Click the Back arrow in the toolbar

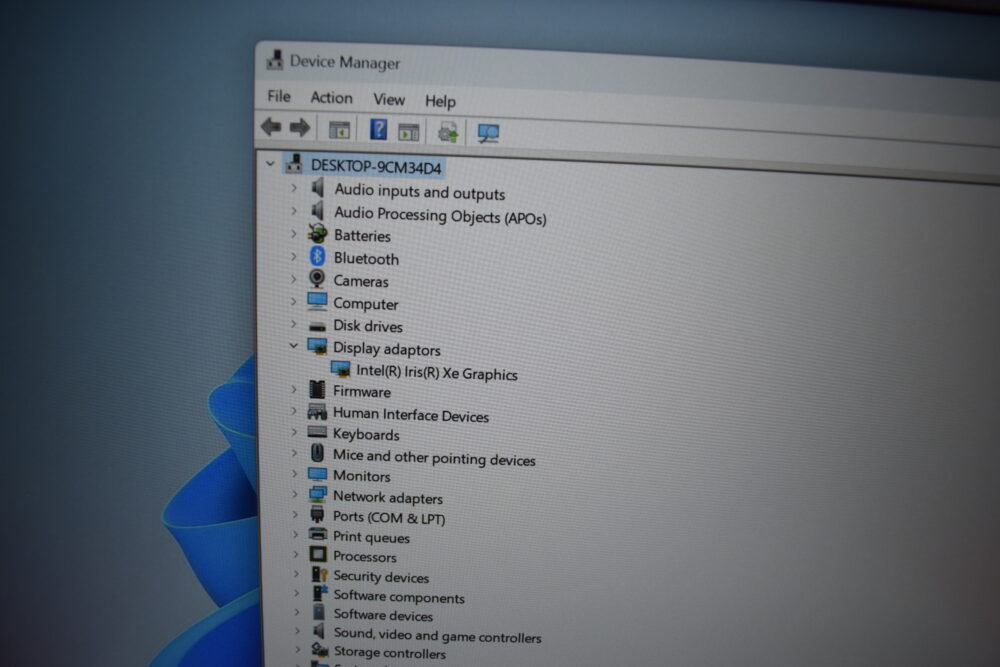[x=272, y=127]
